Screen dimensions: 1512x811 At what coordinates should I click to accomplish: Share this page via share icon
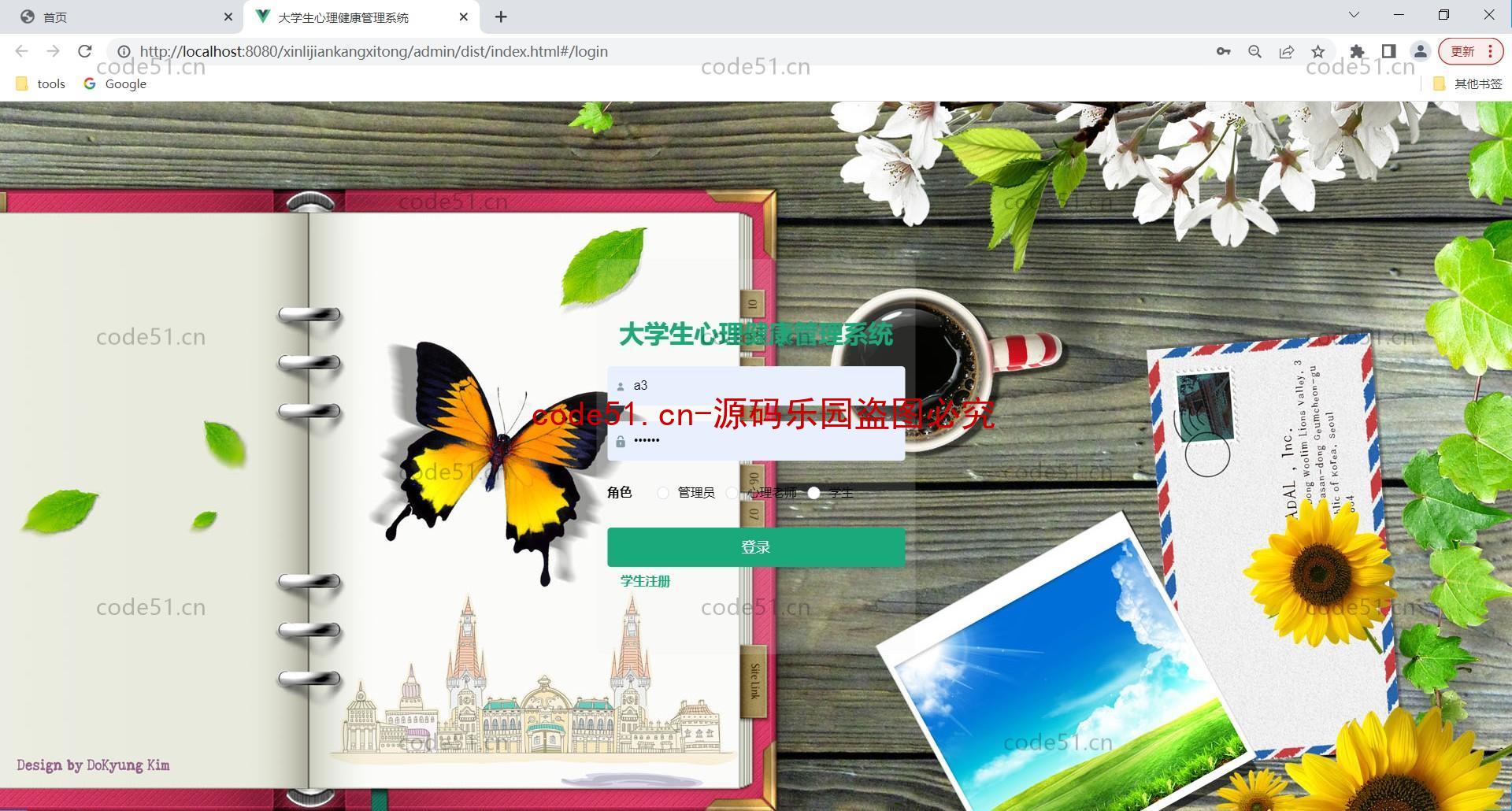1286,51
